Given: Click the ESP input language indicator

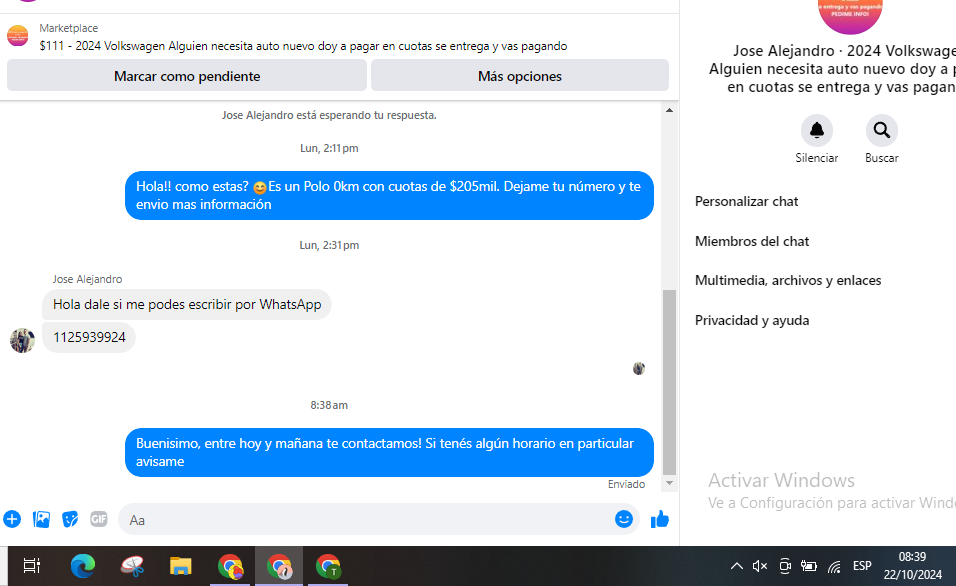Looking at the screenshot, I should click(862, 566).
